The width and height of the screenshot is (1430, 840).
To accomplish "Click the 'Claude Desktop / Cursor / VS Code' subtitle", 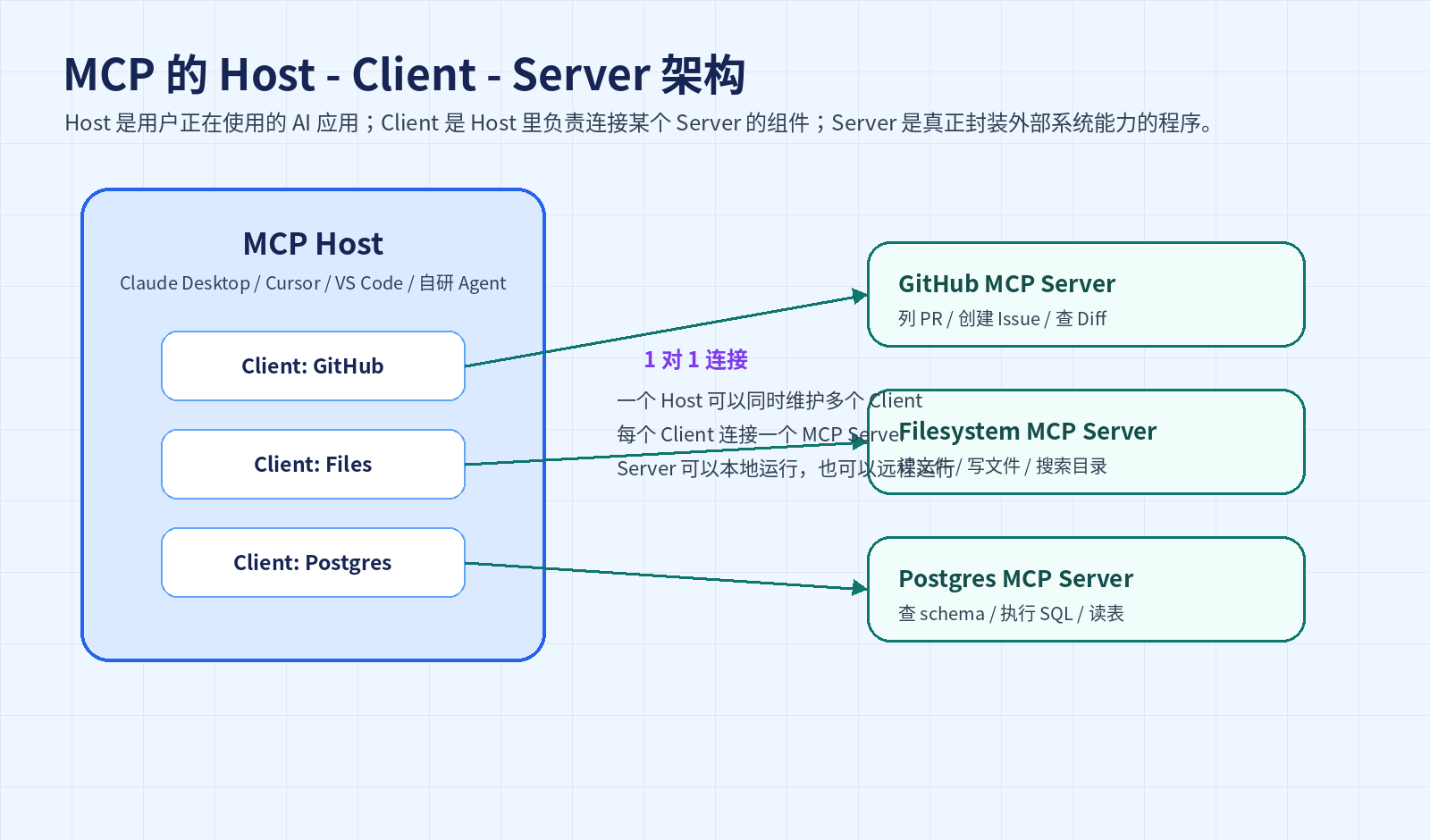I will [x=313, y=283].
